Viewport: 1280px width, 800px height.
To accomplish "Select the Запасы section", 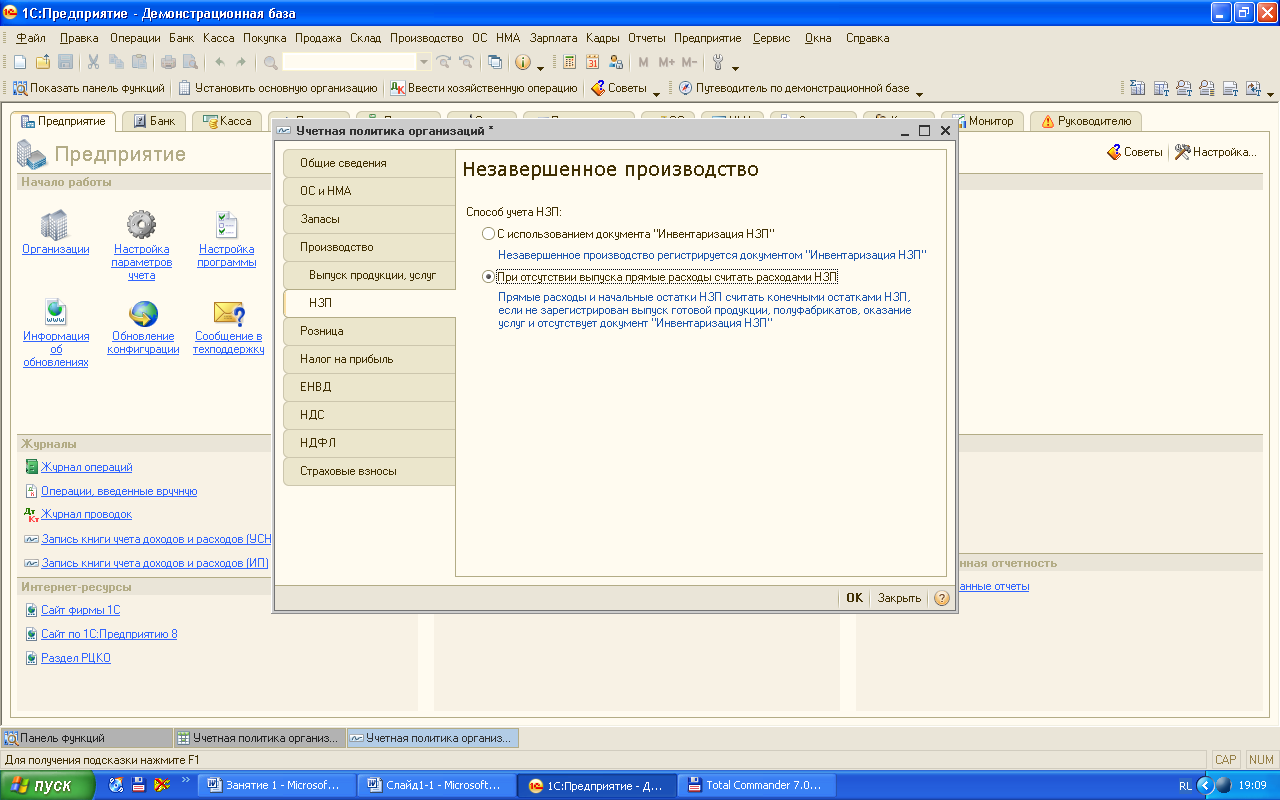I will click(369, 219).
